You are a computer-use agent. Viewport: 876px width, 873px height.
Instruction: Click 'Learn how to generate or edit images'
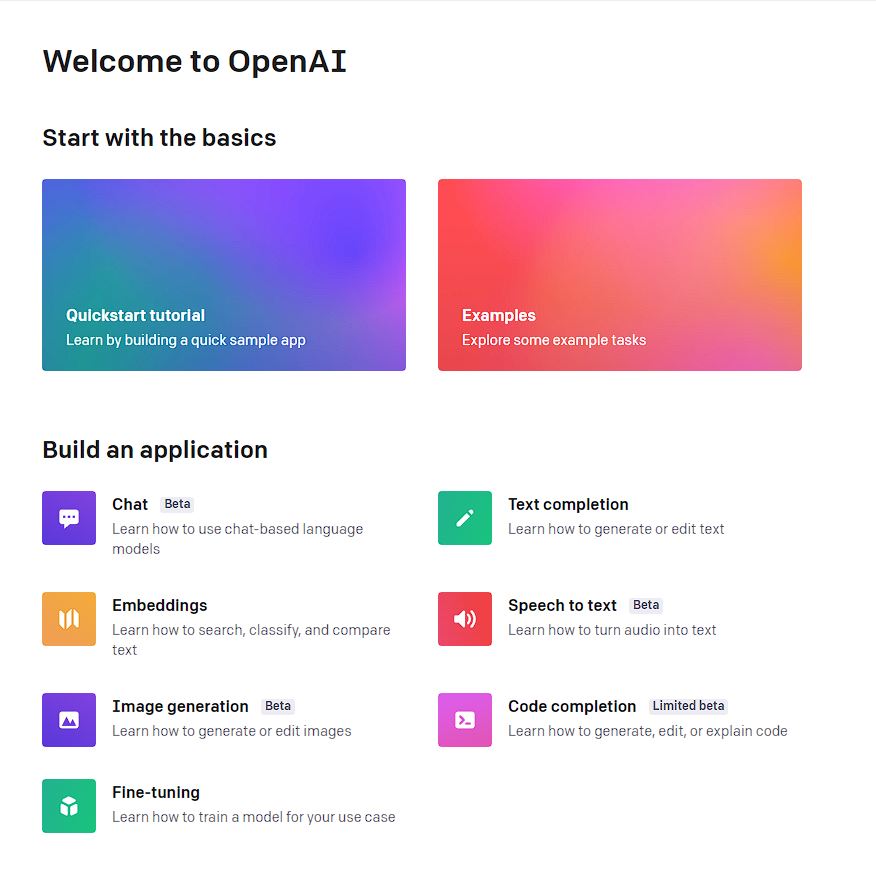[231, 731]
